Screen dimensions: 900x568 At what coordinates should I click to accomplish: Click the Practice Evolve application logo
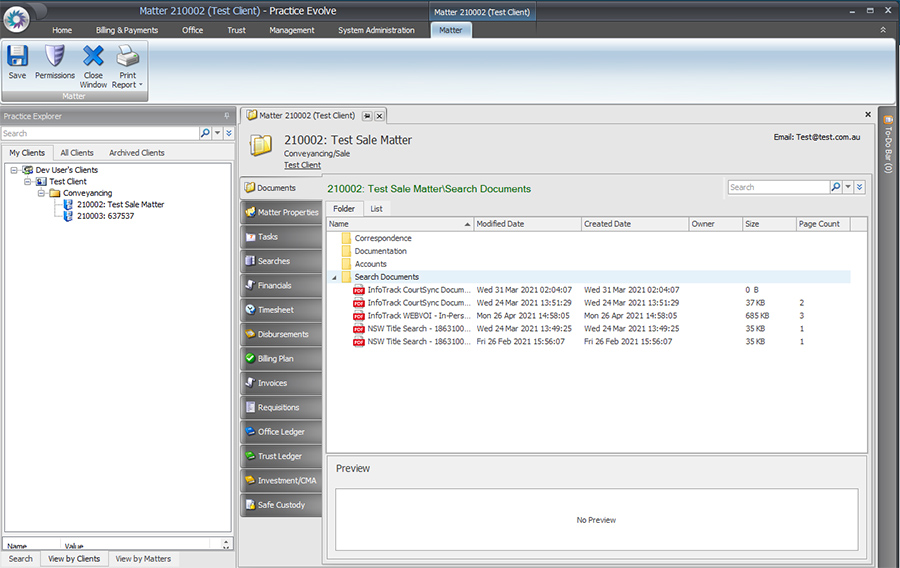[x=16, y=19]
